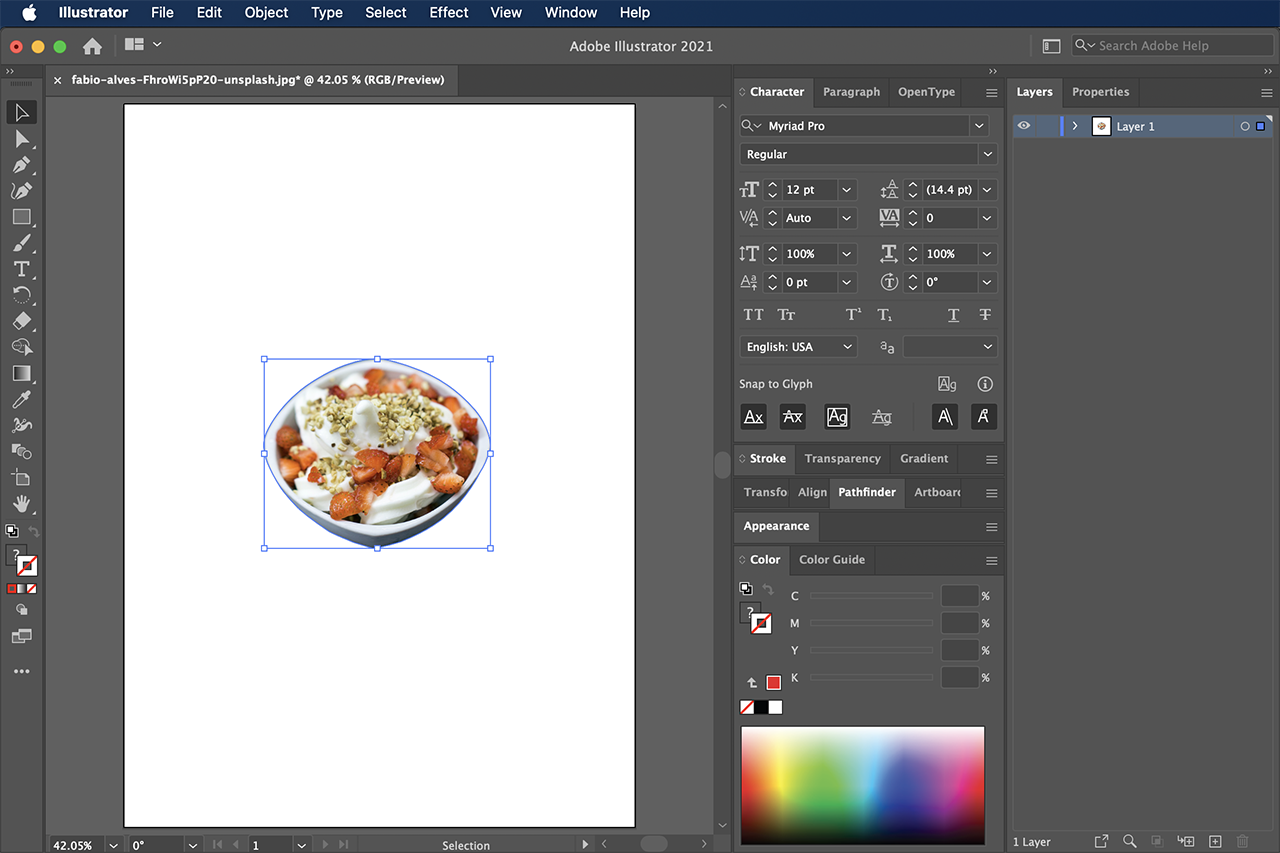Select the Selection tool arrow
1280x853 pixels.
click(22, 112)
